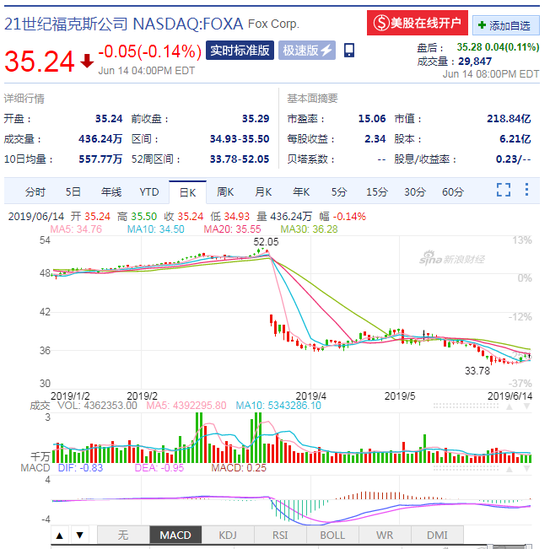Click the 10日均量 value 557.77万
The image size is (550, 549).
(x=100, y=159)
